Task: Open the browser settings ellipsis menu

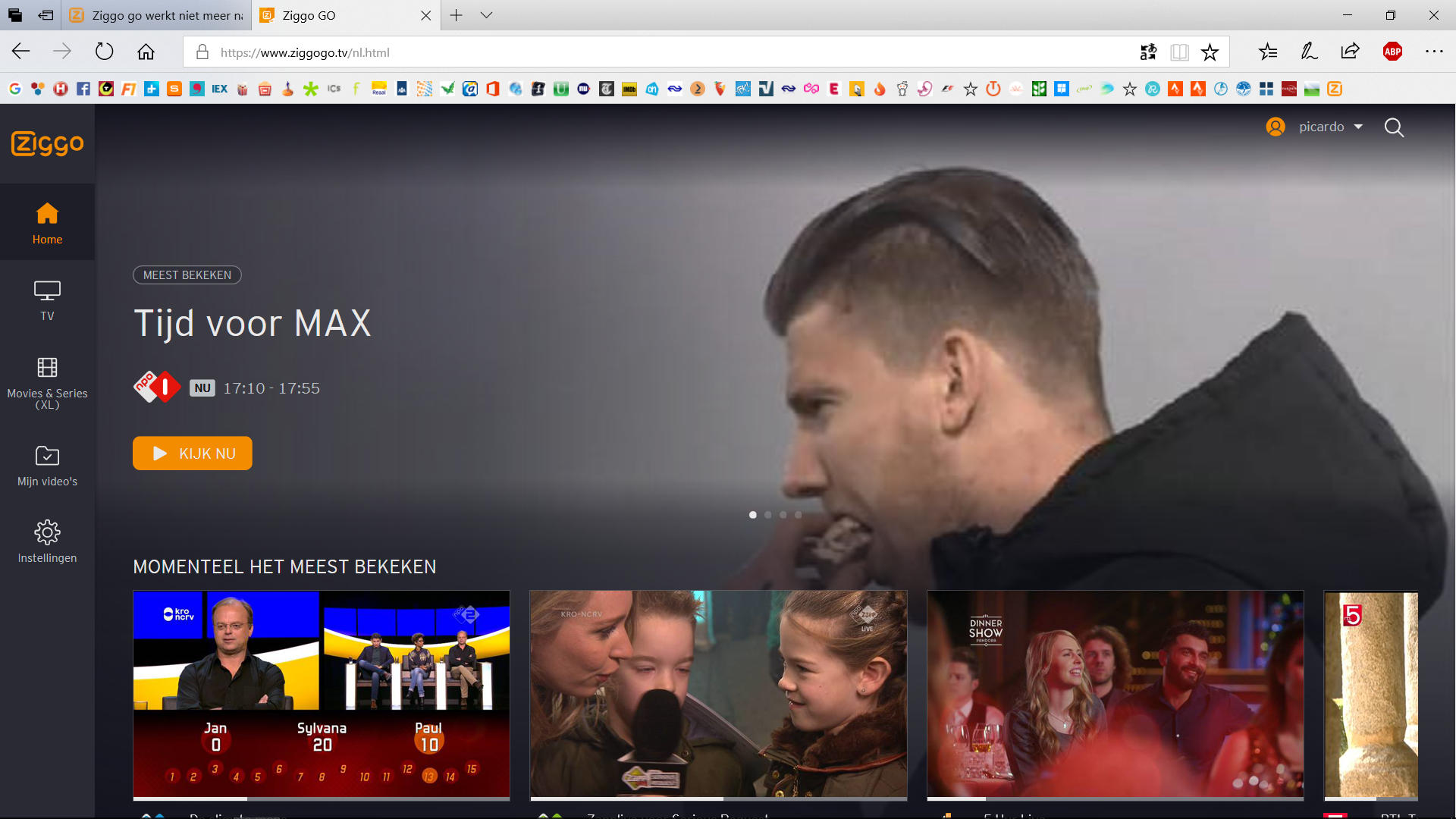Action: tap(1433, 52)
